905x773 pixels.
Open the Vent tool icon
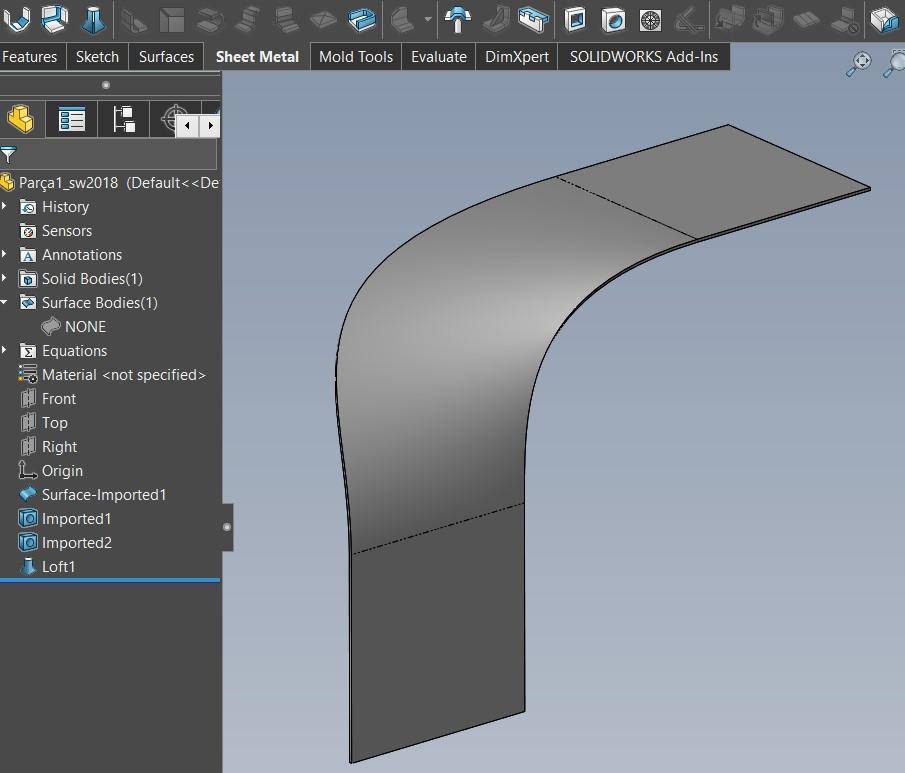[650, 18]
